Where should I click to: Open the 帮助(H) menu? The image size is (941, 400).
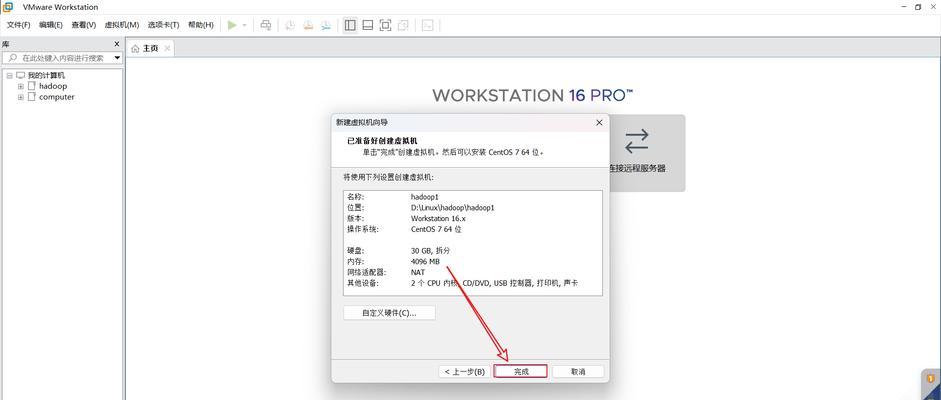click(x=200, y=25)
